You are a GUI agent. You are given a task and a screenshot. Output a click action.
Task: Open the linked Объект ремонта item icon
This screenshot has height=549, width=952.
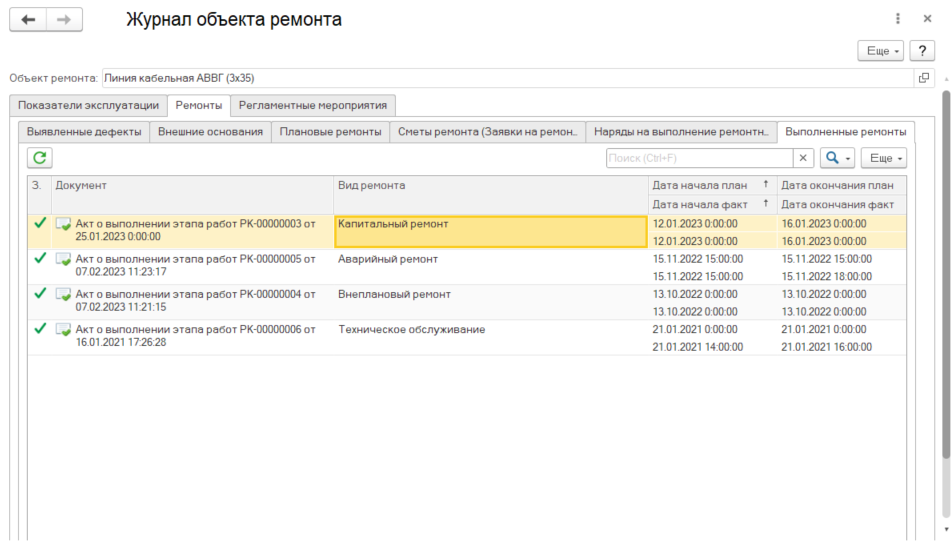(924, 78)
